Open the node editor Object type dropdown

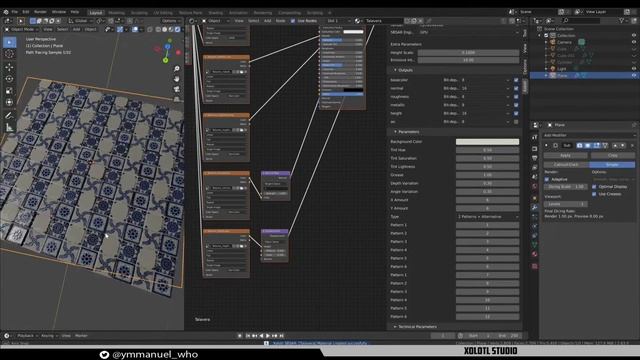(x=215, y=20)
